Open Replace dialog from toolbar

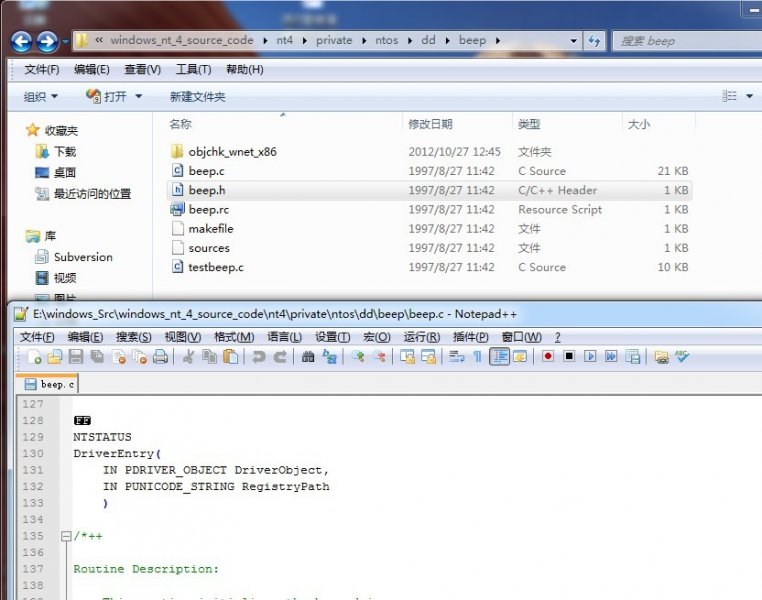tap(329, 357)
